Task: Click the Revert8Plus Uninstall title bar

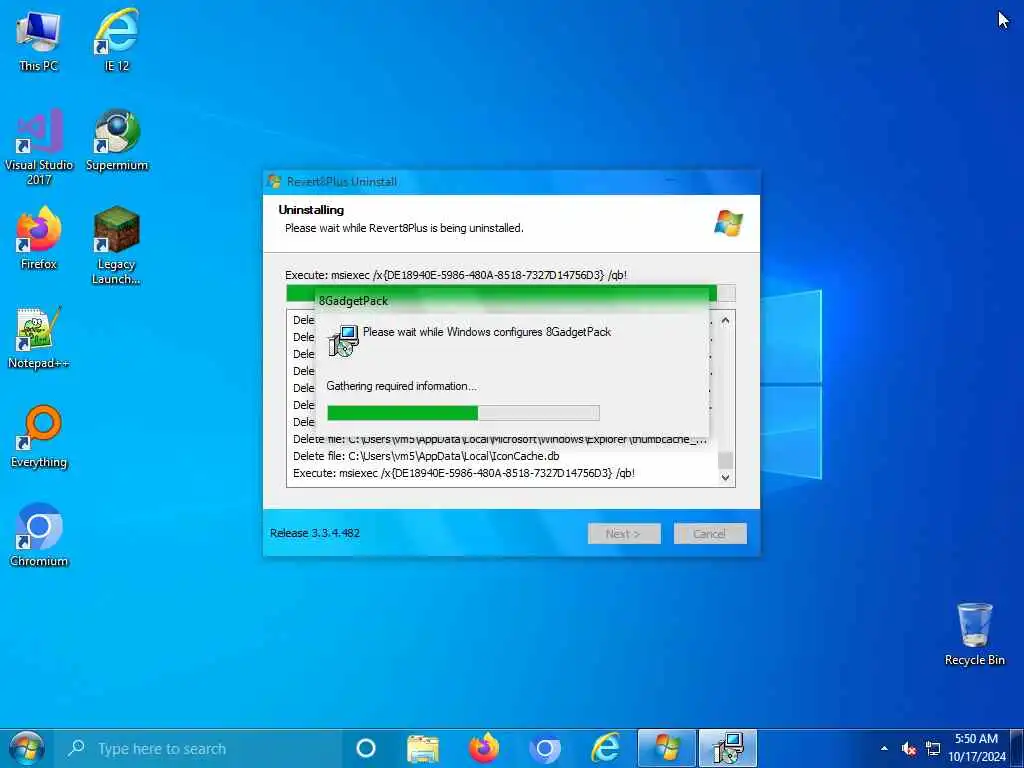Action: click(511, 182)
